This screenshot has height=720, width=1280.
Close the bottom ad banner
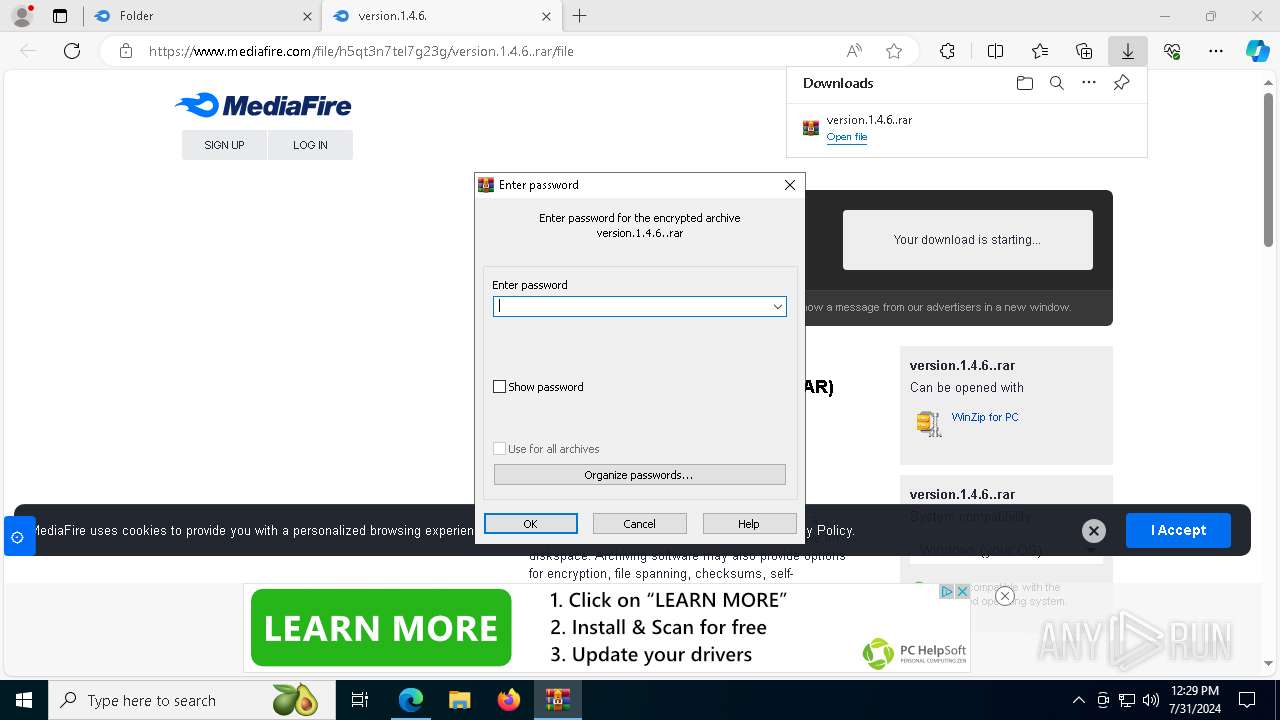(1005, 596)
